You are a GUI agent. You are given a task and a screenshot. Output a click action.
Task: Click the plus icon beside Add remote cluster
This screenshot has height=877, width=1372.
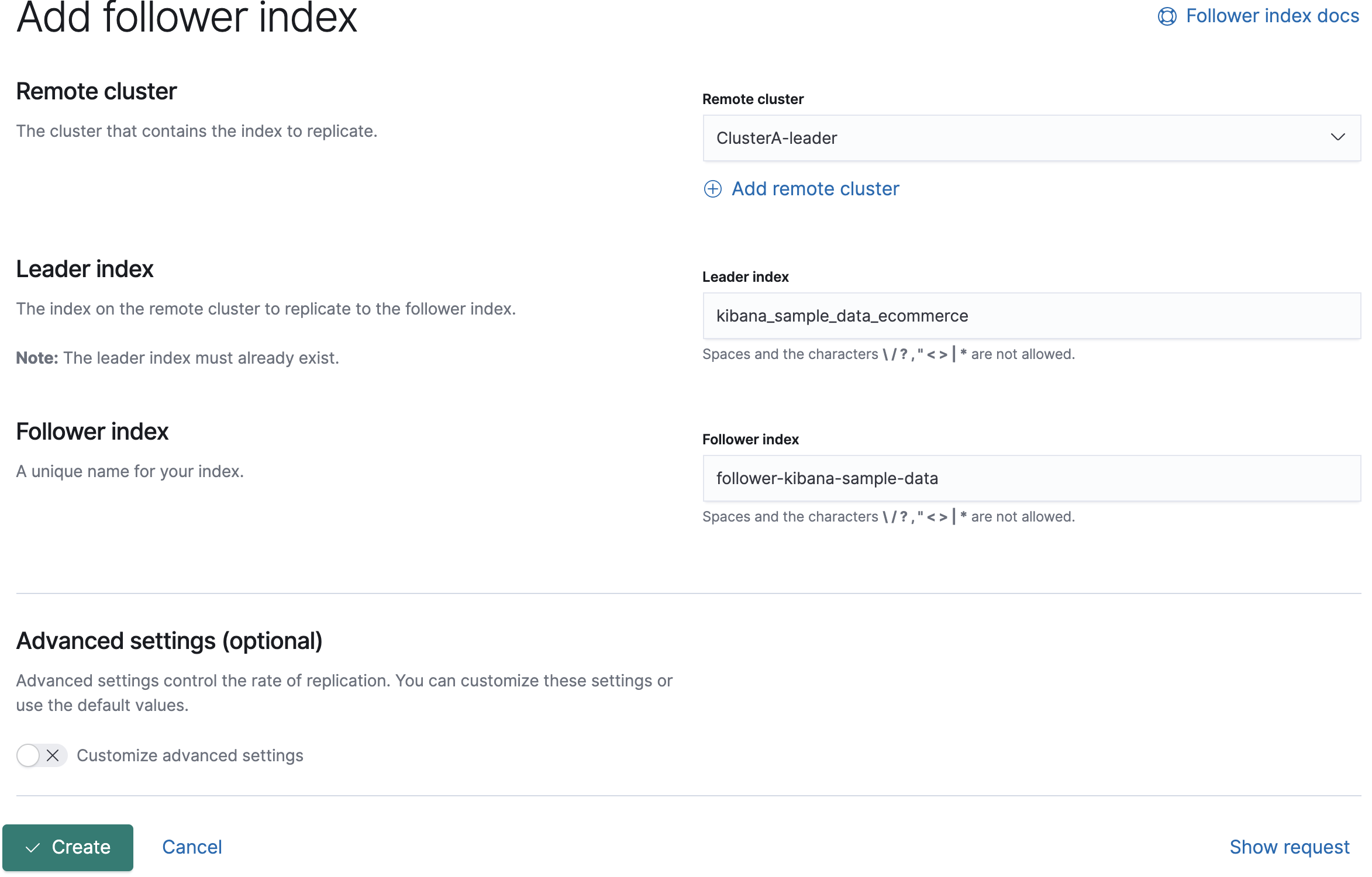(x=712, y=189)
